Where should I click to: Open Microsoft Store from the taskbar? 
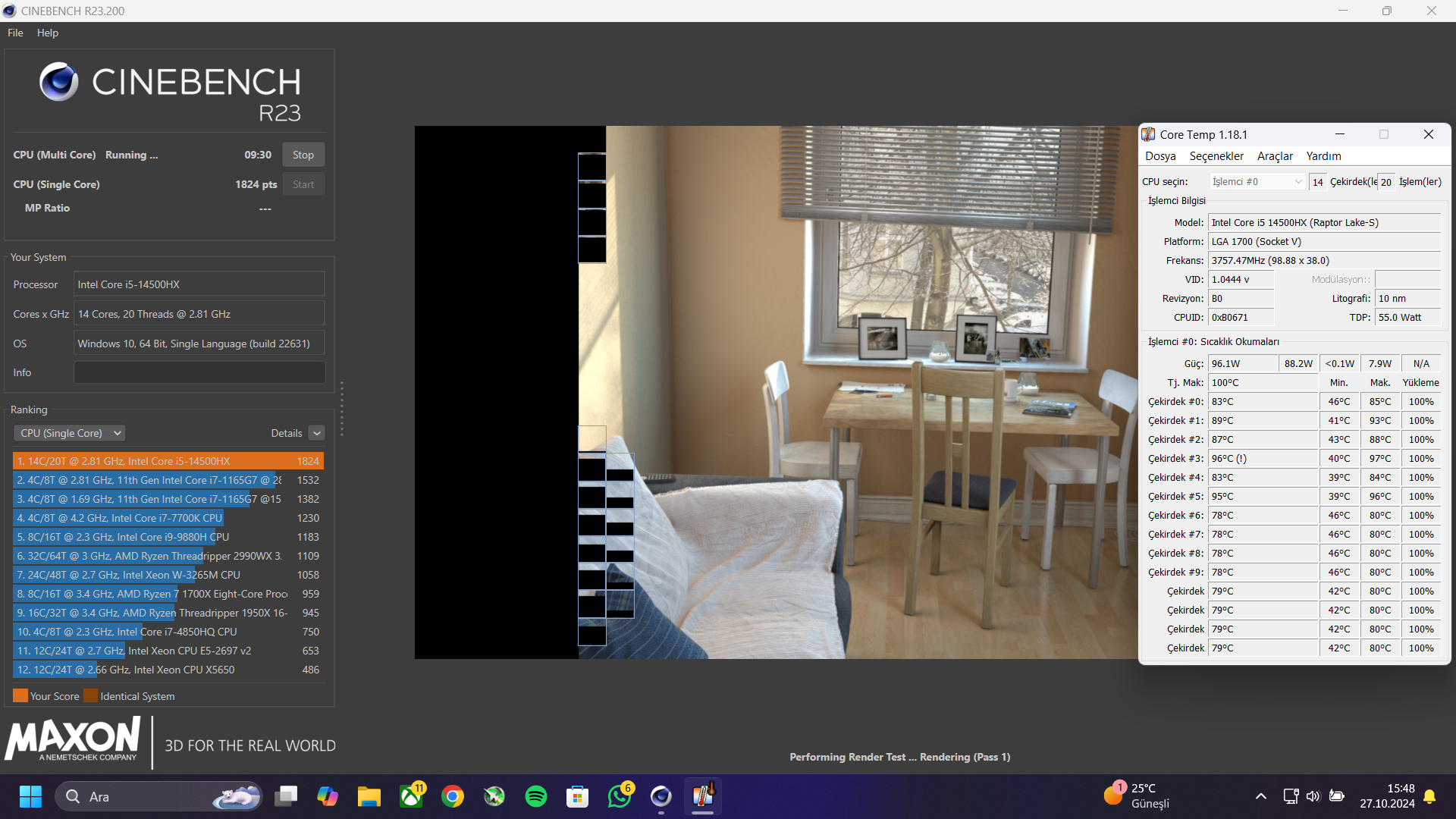pyautogui.click(x=577, y=796)
